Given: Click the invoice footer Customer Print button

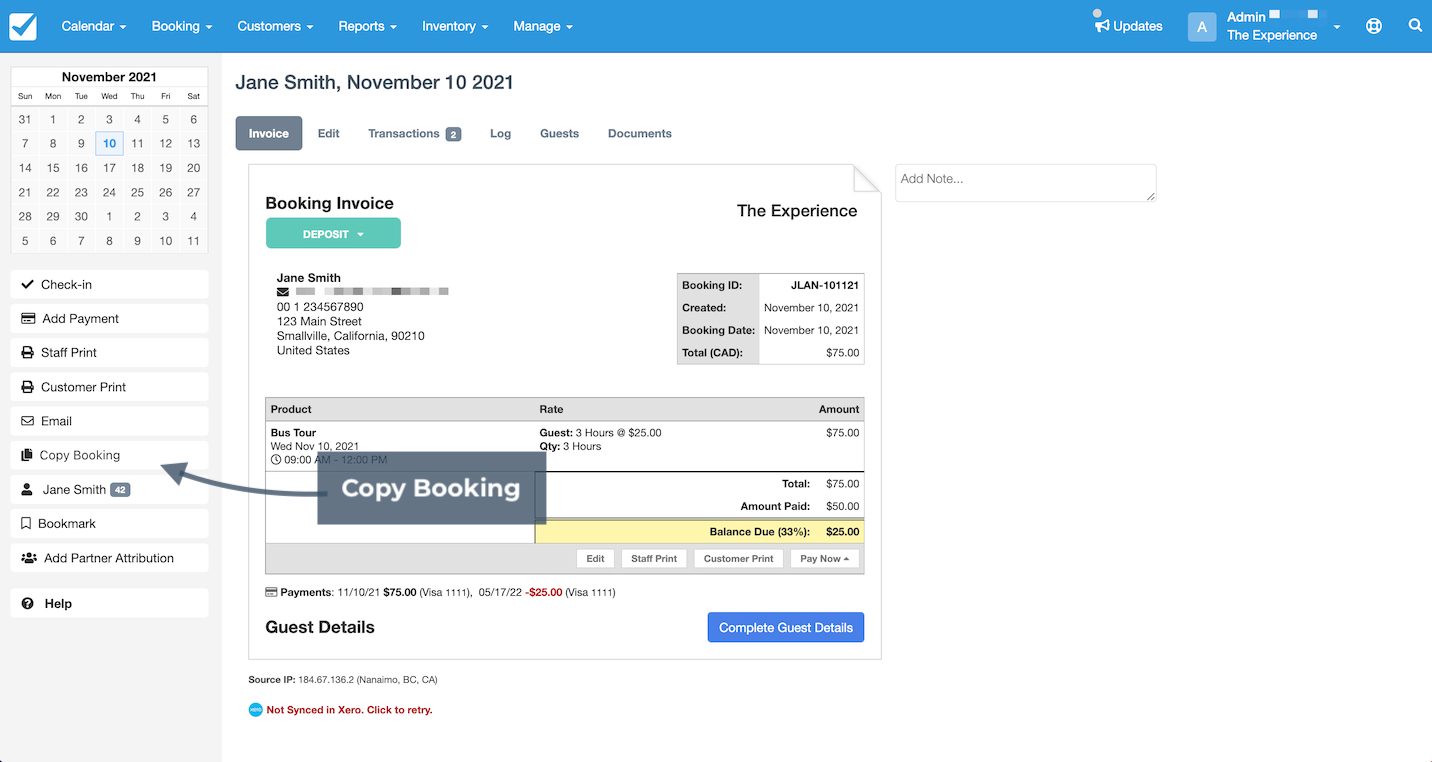Looking at the screenshot, I should [x=739, y=558].
